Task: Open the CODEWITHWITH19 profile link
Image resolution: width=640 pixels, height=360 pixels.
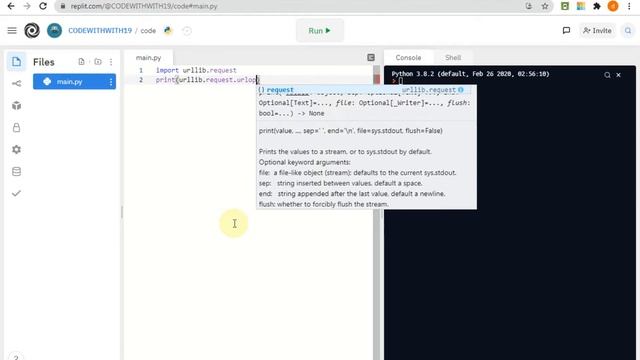Action: click(x=100, y=31)
